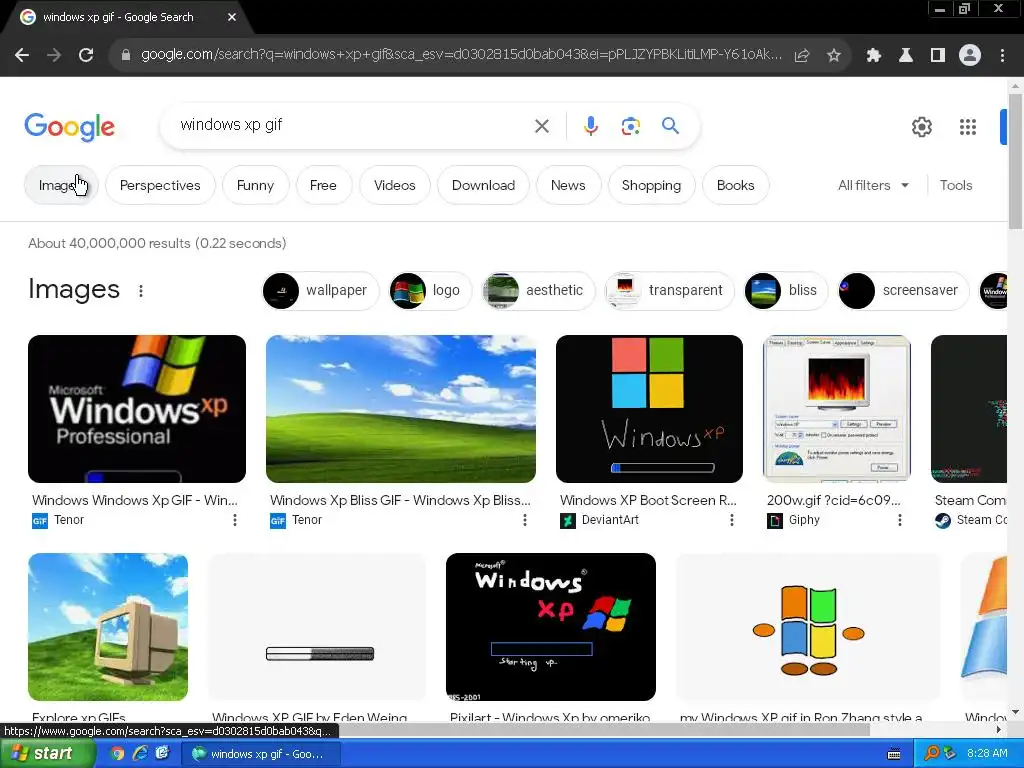Open the Windows Start menu

[x=48, y=754]
